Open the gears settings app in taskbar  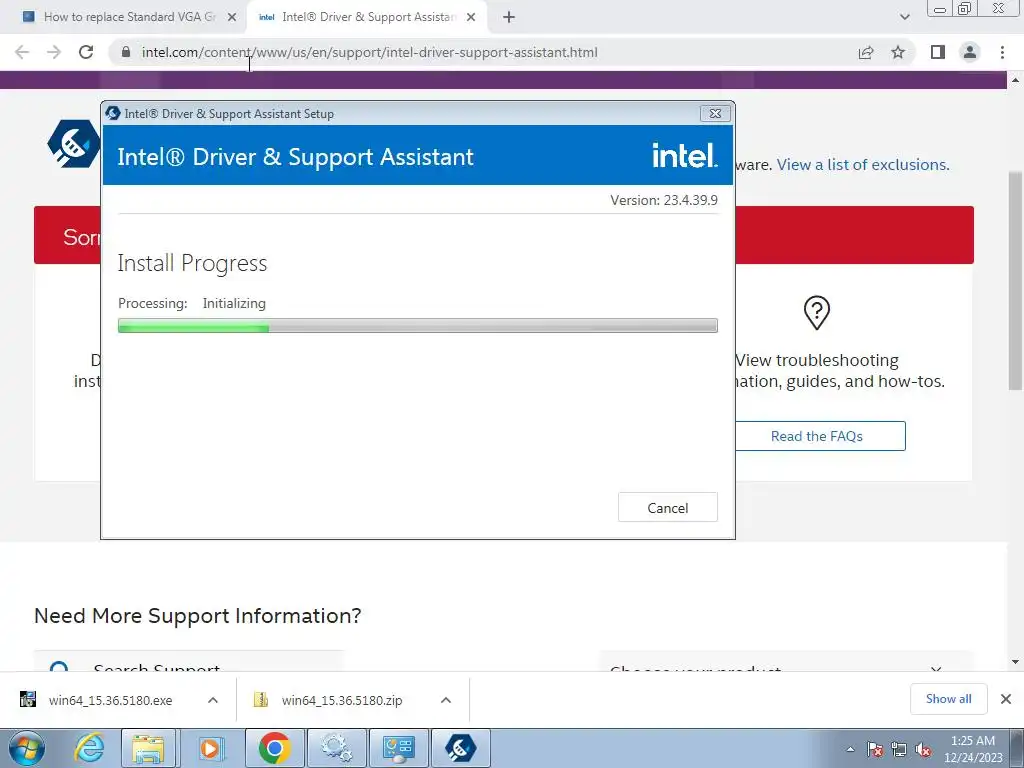click(336, 748)
